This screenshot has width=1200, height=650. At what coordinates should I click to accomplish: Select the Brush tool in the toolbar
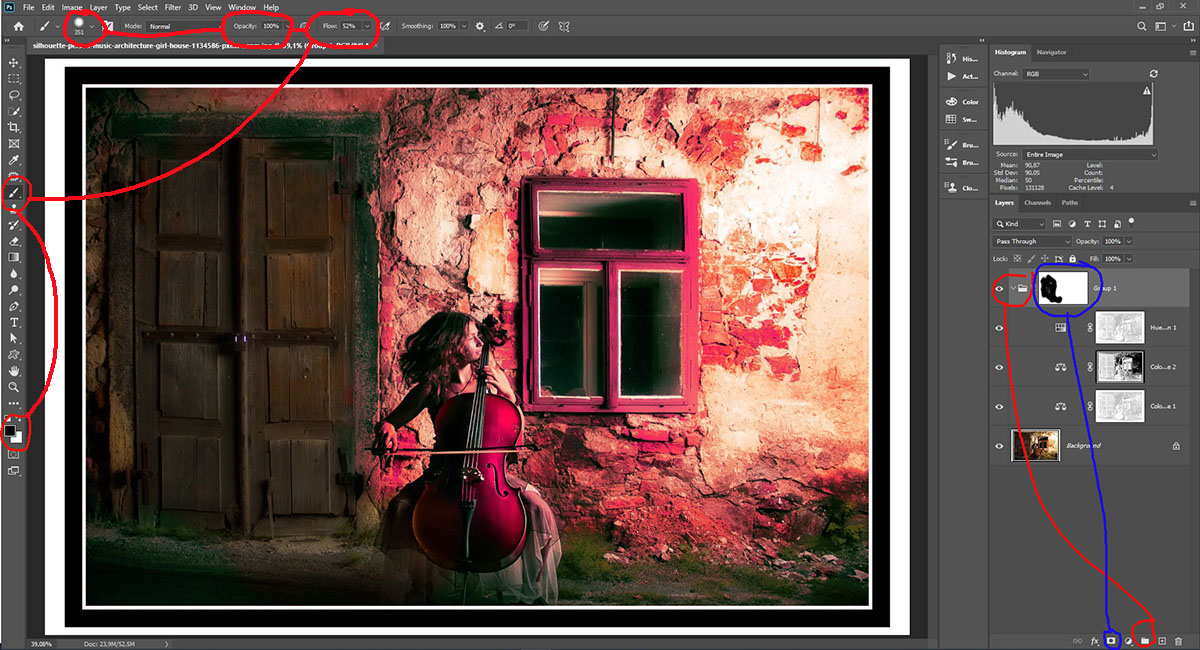tap(15, 192)
